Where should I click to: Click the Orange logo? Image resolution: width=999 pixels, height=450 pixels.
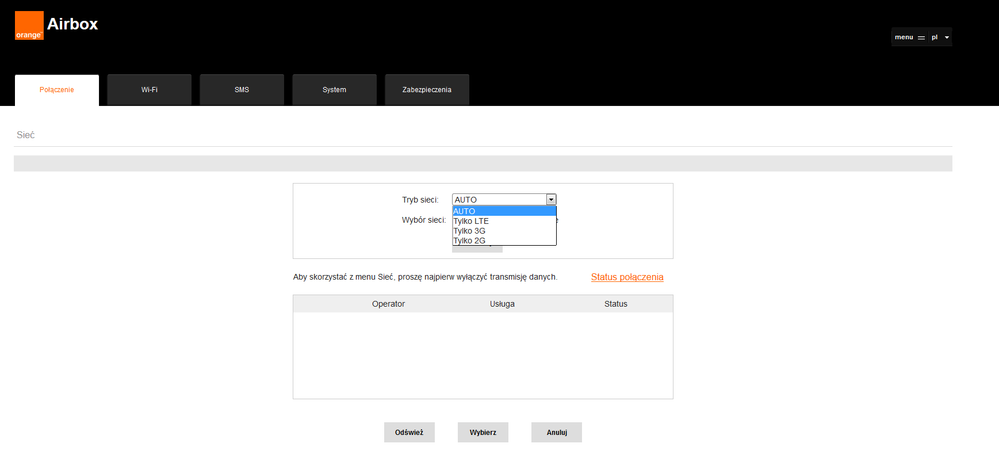coord(29,25)
